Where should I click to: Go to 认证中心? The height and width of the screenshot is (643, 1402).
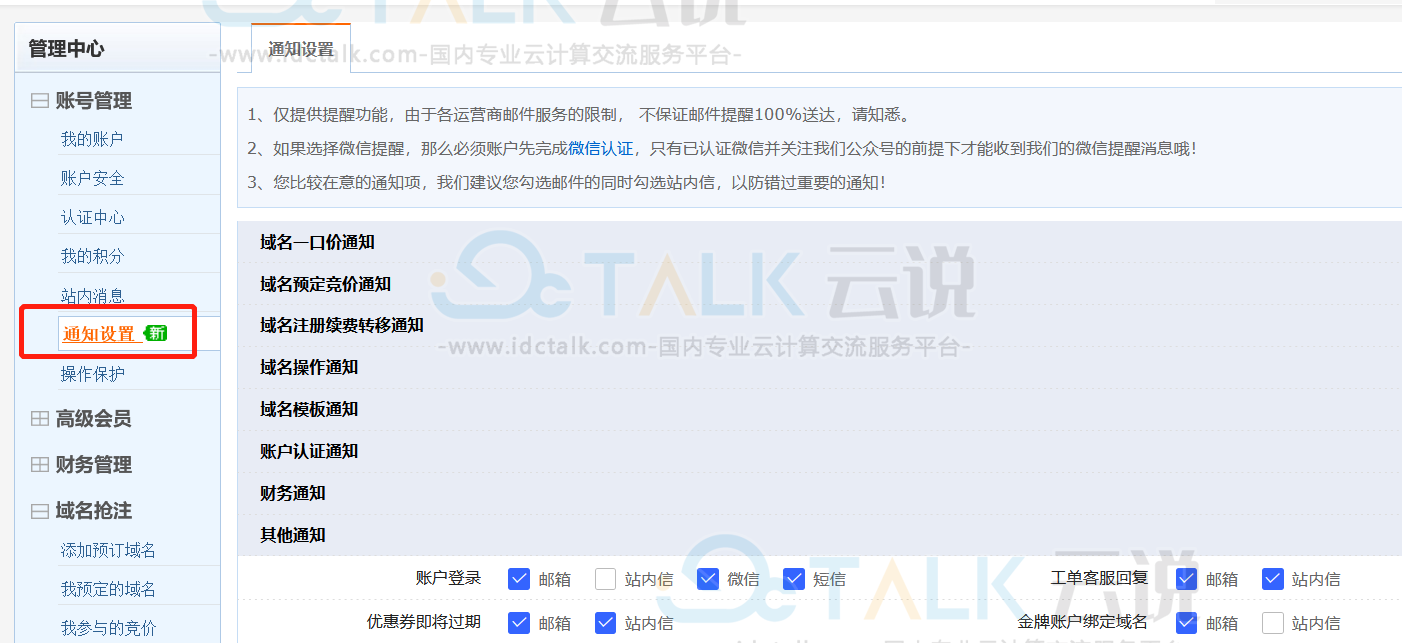(92, 217)
